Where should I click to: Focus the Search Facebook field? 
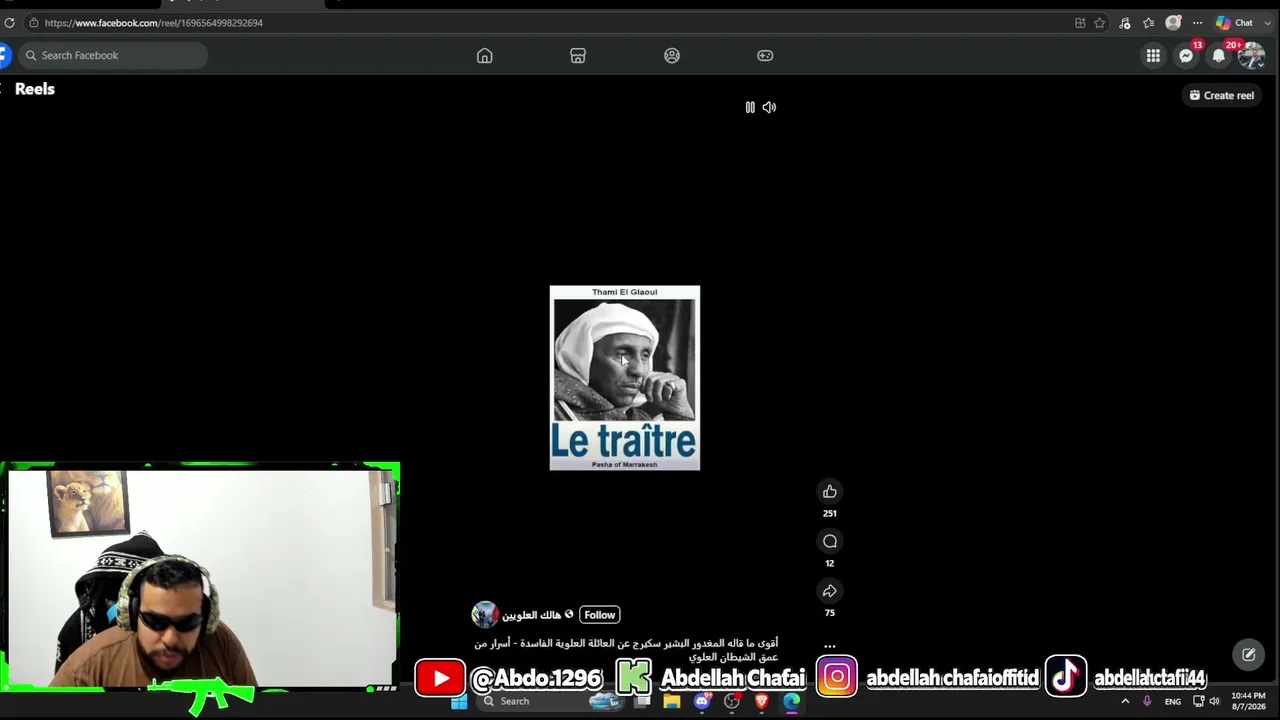click(113, 55)
